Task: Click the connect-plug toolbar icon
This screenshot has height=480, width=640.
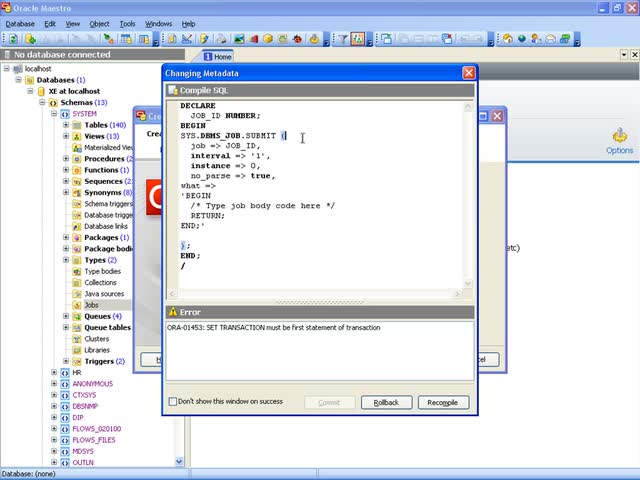Action: click(x=109, y=39)
